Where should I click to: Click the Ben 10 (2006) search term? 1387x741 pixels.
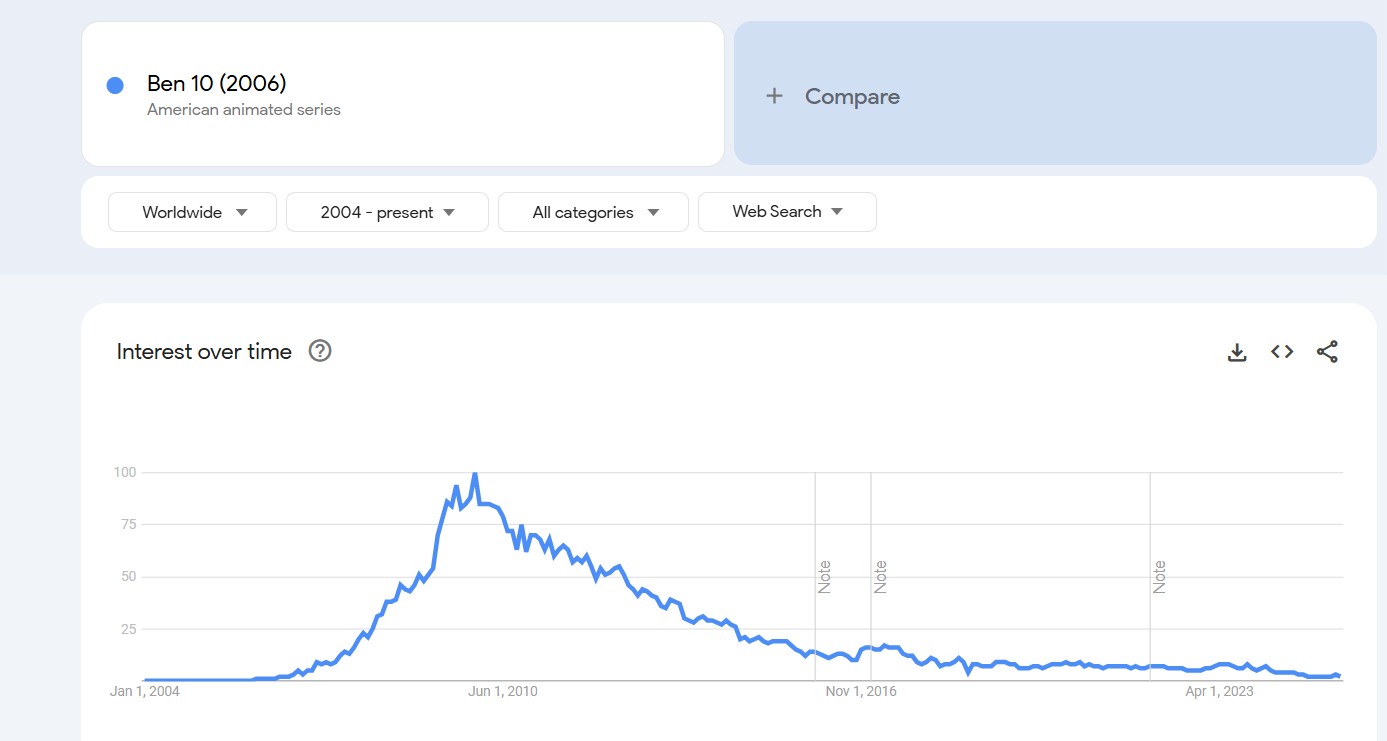coord(216,83)
